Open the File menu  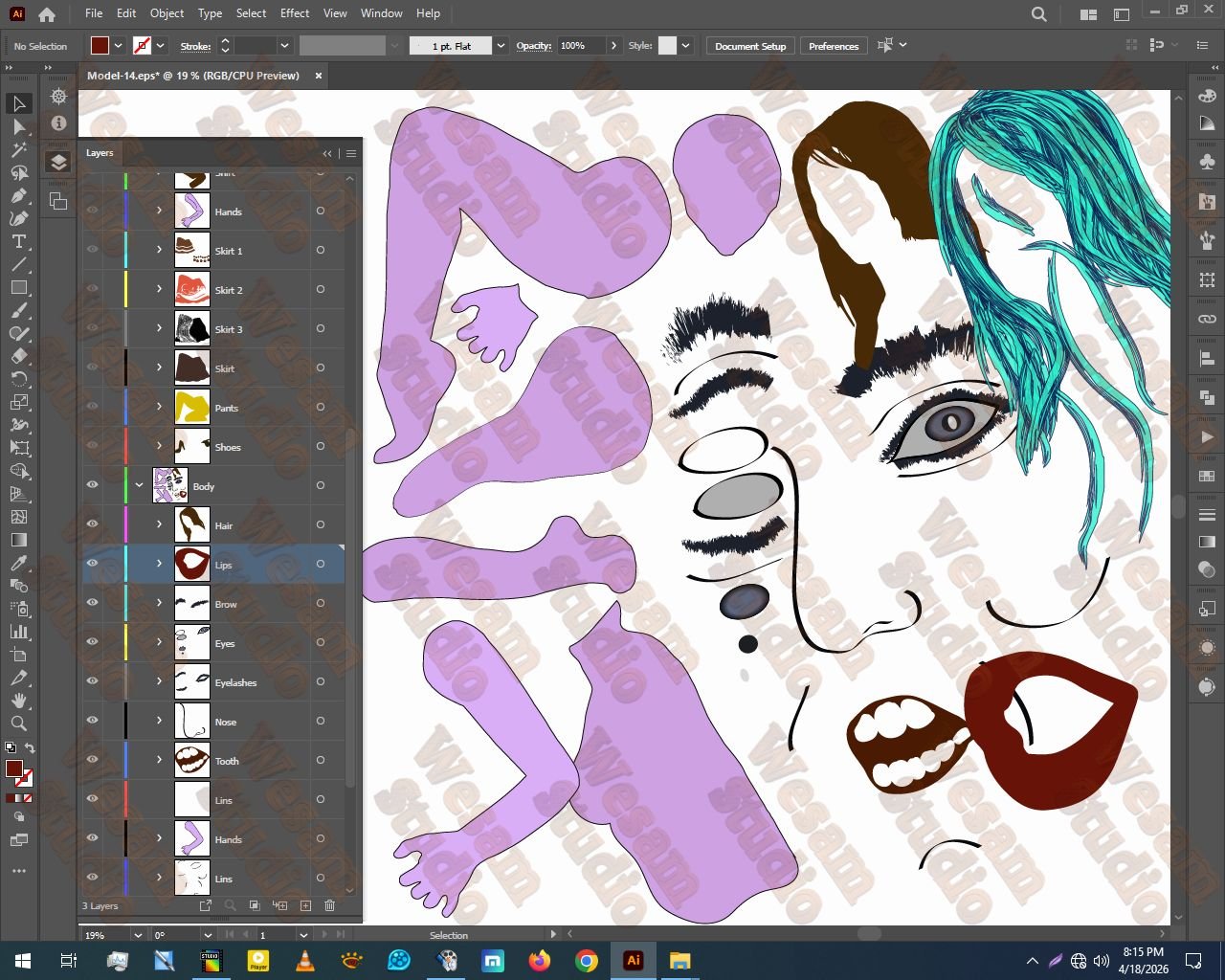[94, 13]
